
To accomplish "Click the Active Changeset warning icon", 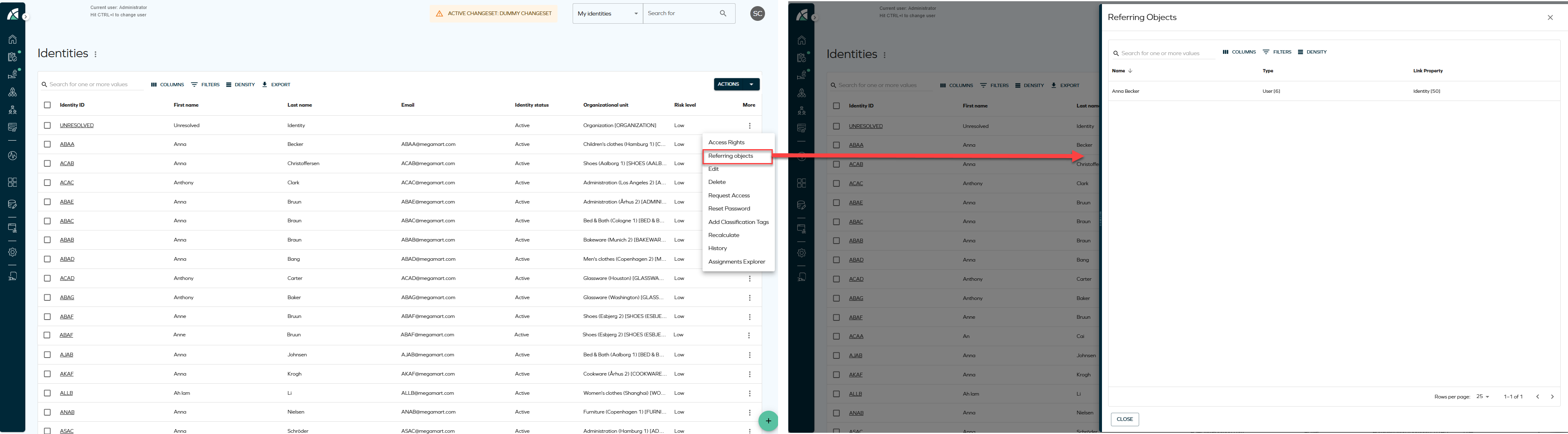I will click(439, 13).
